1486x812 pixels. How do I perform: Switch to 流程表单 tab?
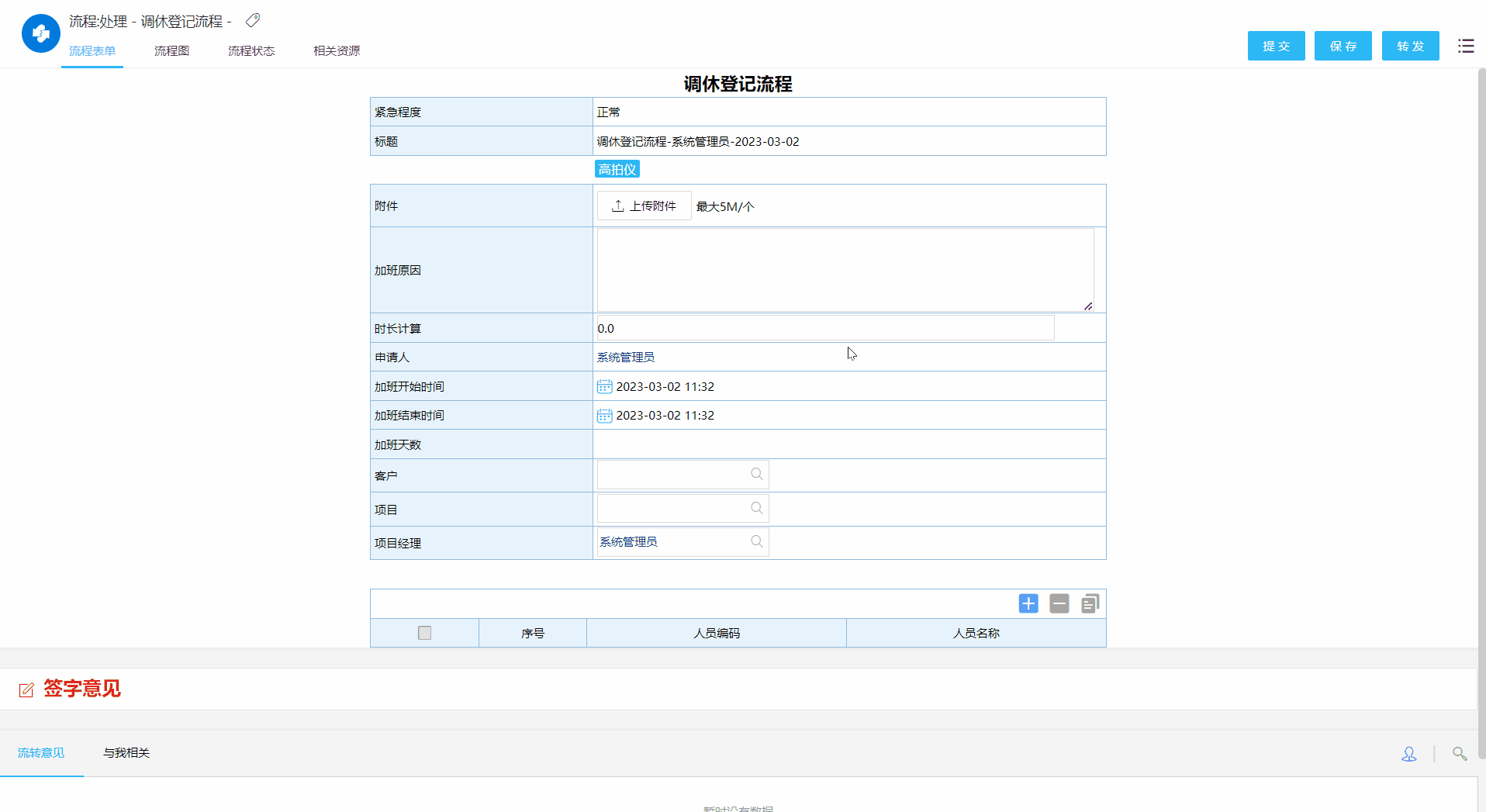(x=92, y=50)
